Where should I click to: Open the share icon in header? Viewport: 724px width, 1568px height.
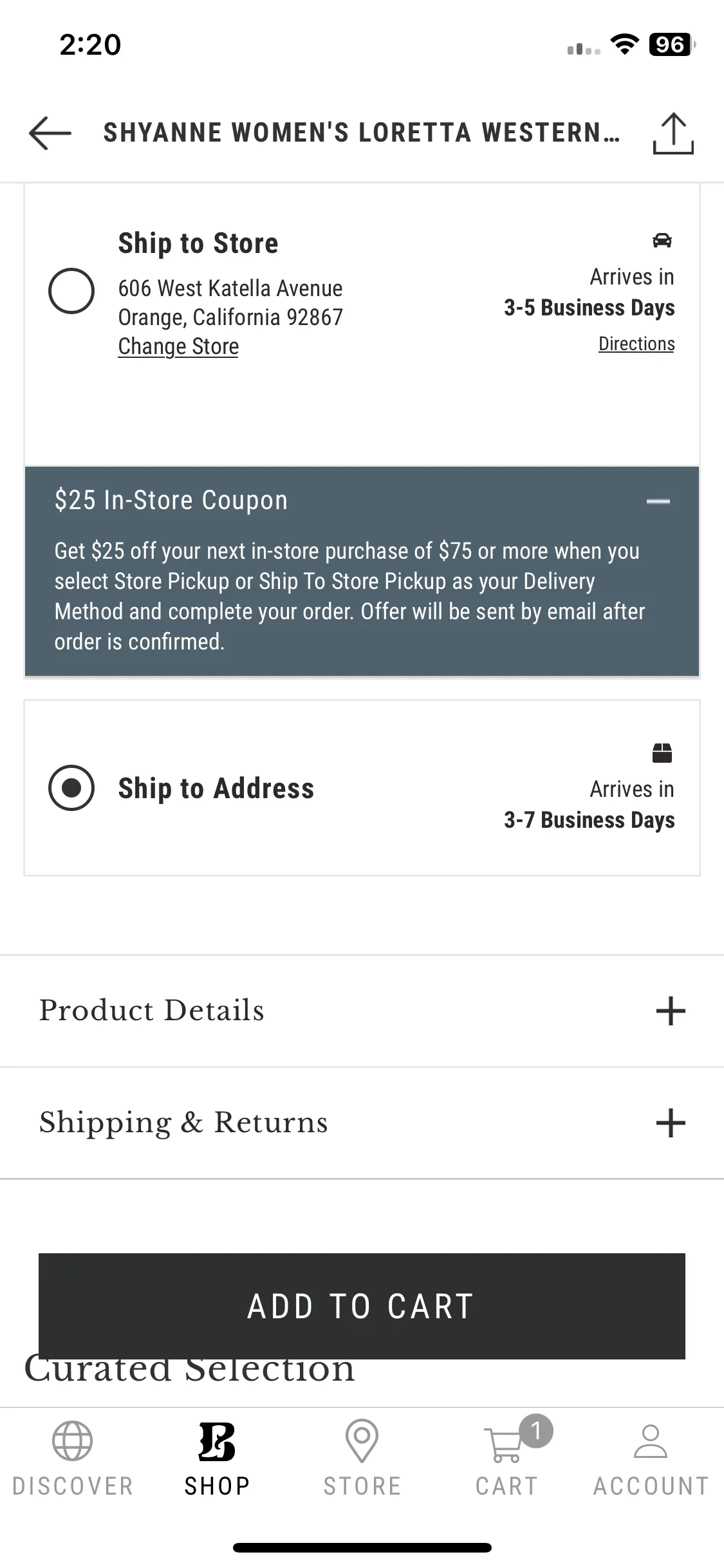tap(673, 133)
